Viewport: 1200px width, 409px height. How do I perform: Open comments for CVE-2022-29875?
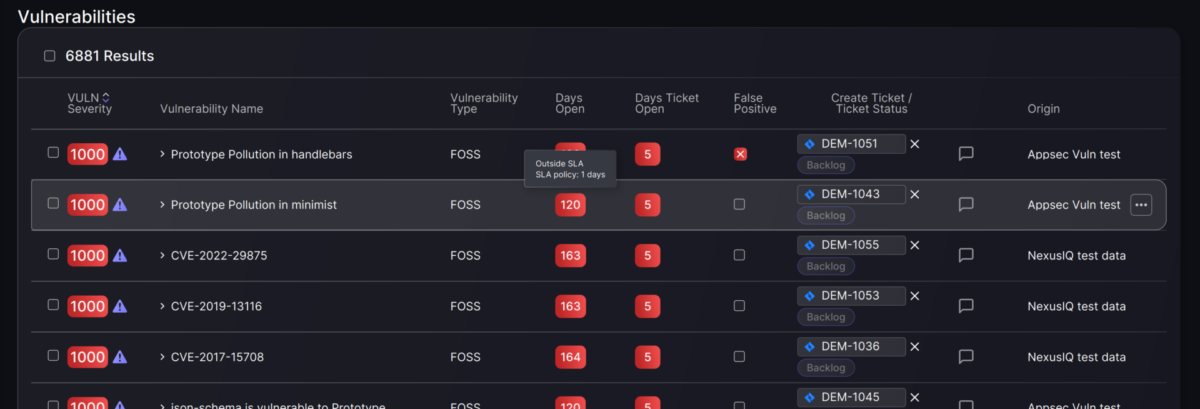[x=966, y=255]
